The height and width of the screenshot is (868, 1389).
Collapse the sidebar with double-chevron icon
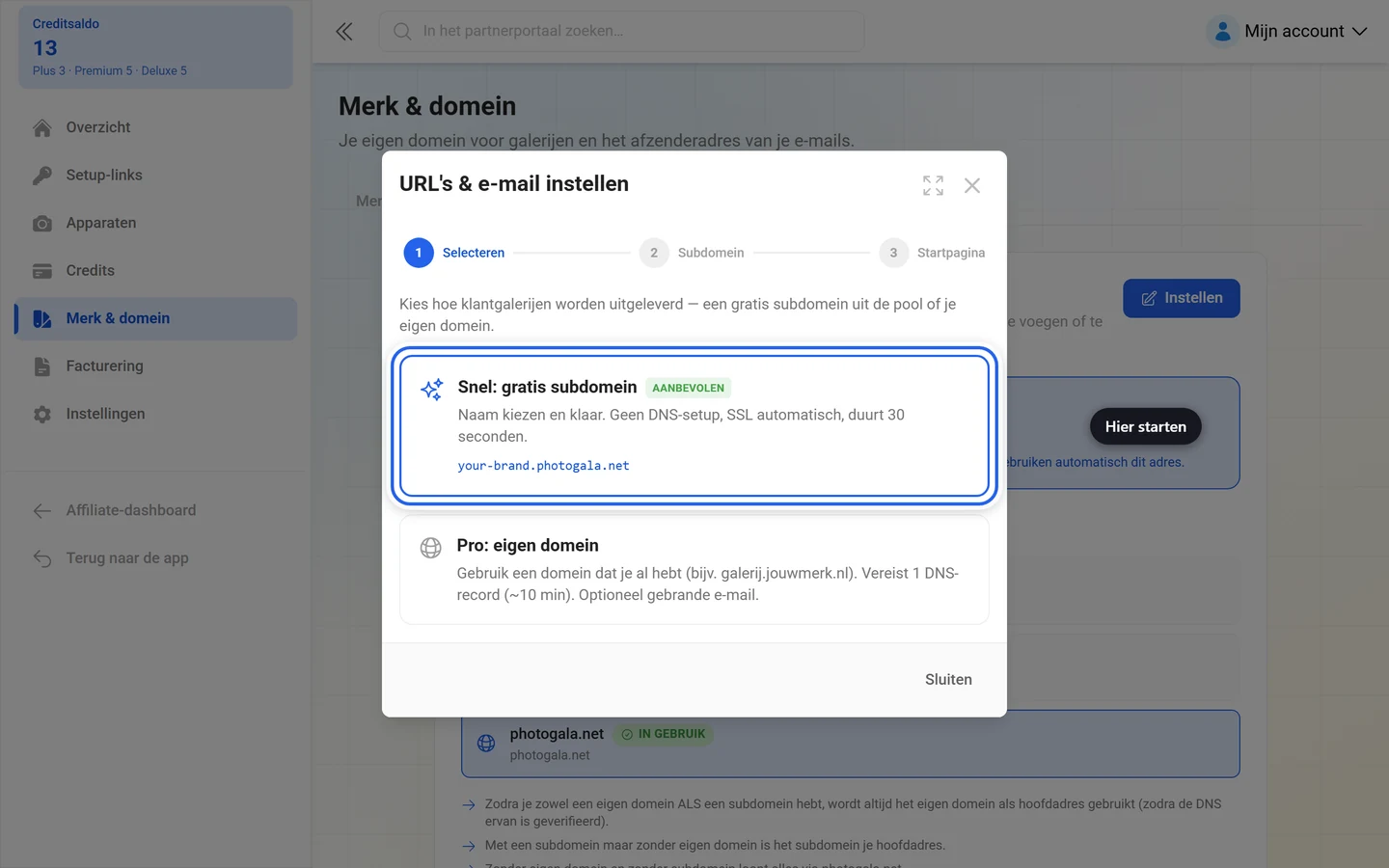tap(344, 32)
